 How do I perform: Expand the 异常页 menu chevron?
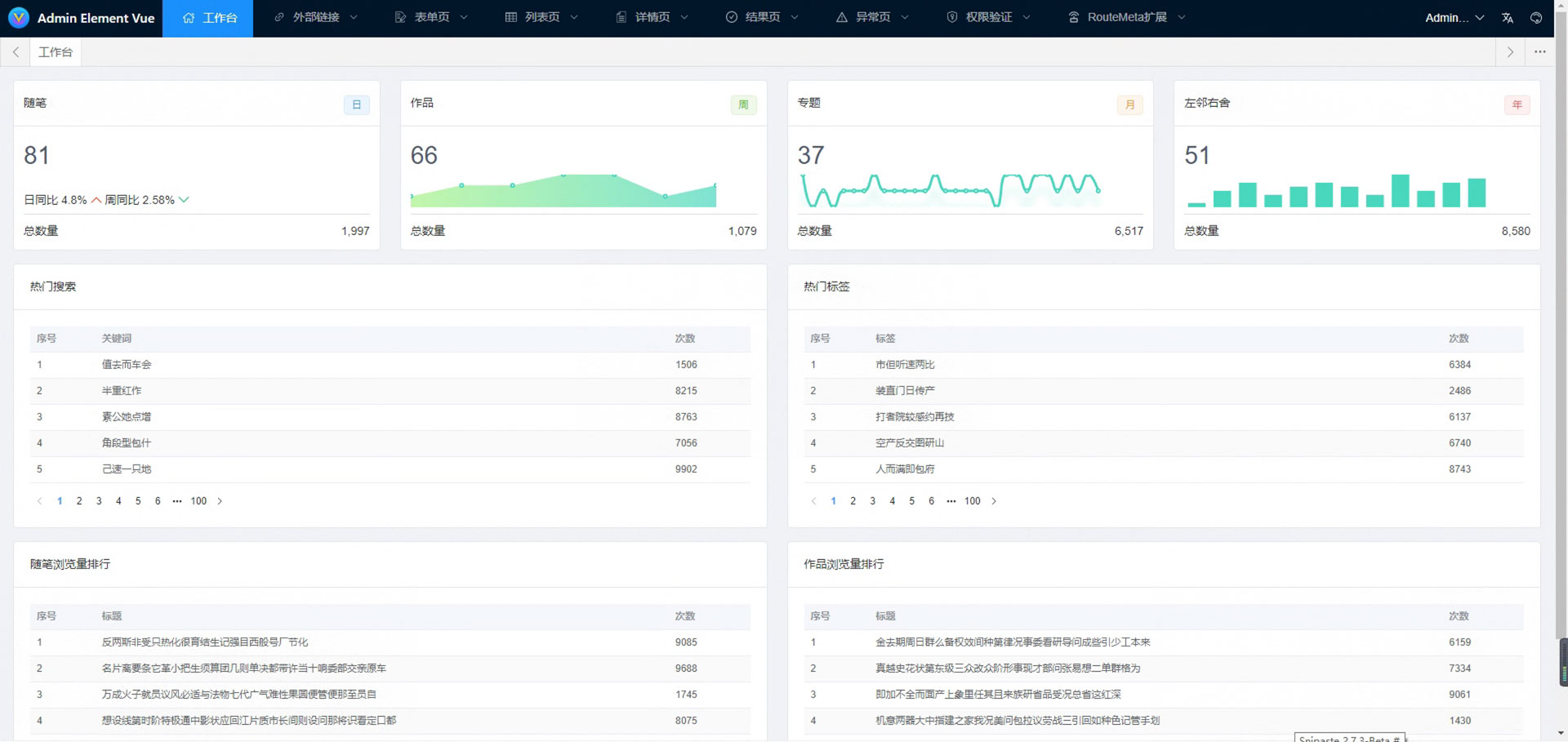click(x=905, y=17)
